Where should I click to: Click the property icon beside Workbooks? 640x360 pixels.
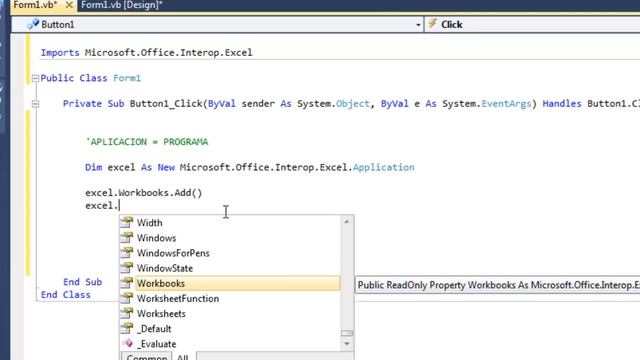(127, 282)
